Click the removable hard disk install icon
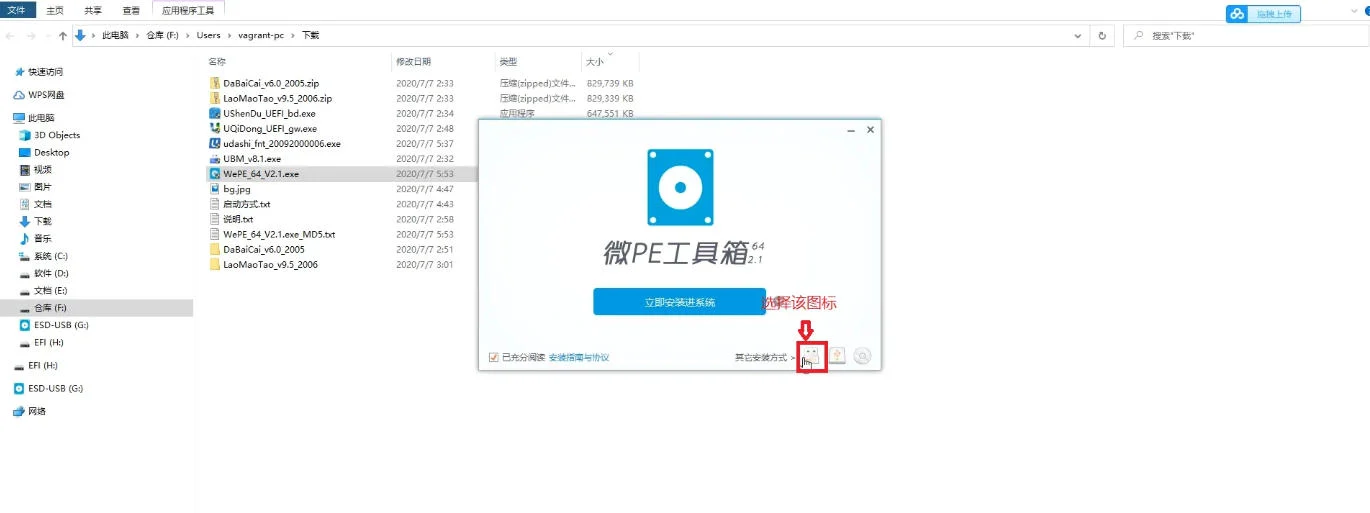The width and height of the screenshot is (1370, 513). [837, 356]
